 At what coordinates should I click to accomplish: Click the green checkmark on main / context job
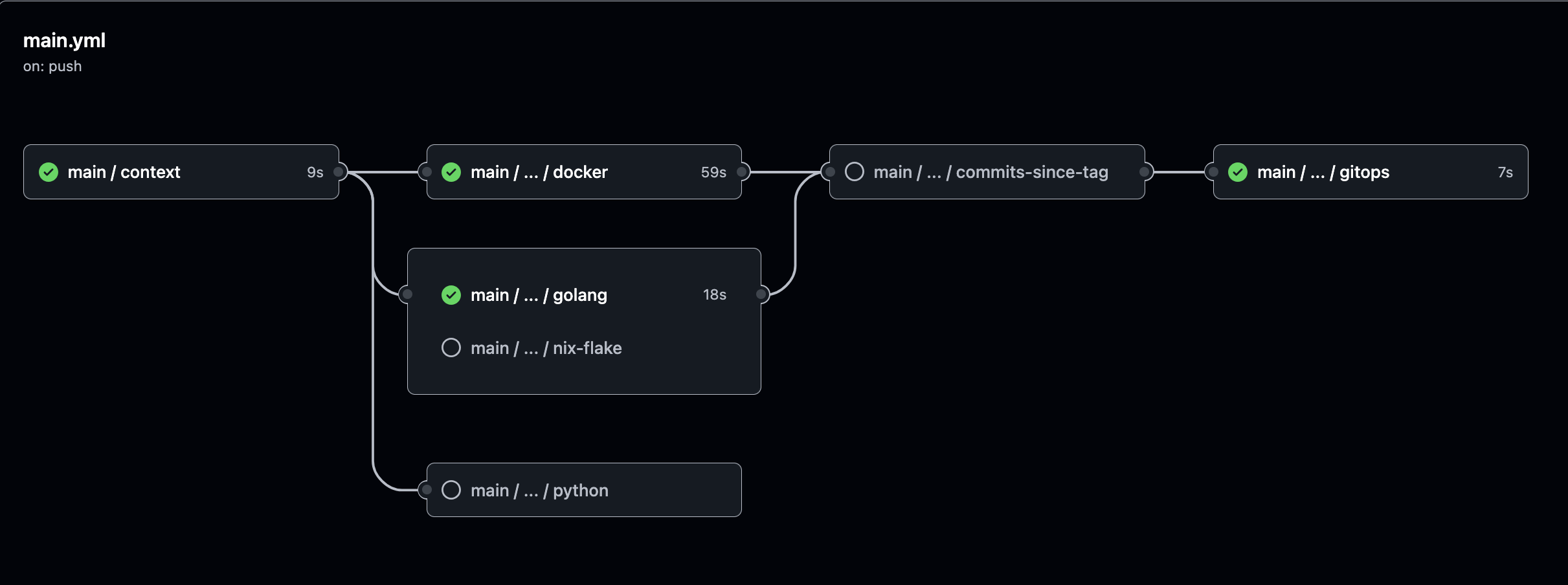pos(47,171)
